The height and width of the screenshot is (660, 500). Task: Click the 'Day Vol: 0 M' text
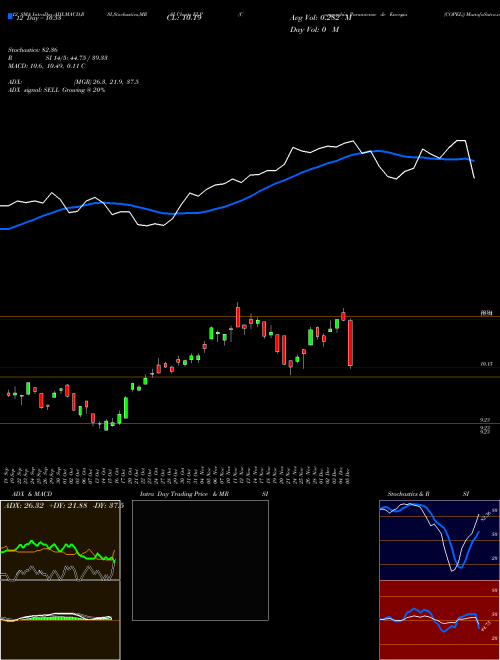(x=314, y=30)
